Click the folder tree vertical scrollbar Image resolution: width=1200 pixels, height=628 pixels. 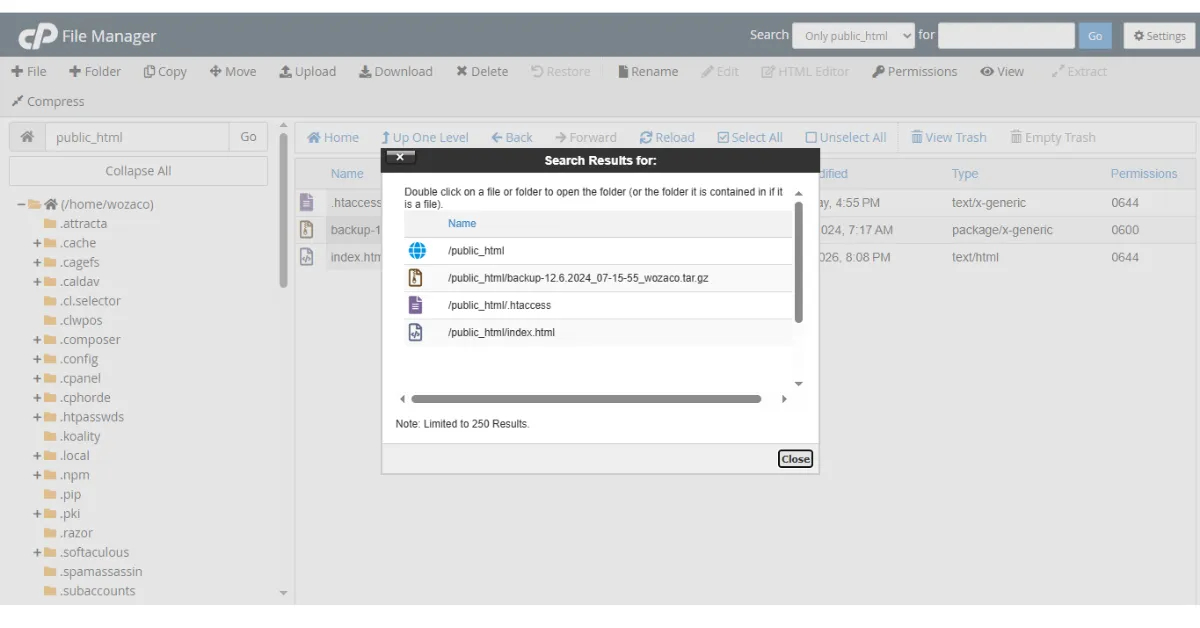pyautogui.click(x=283, y=210)
